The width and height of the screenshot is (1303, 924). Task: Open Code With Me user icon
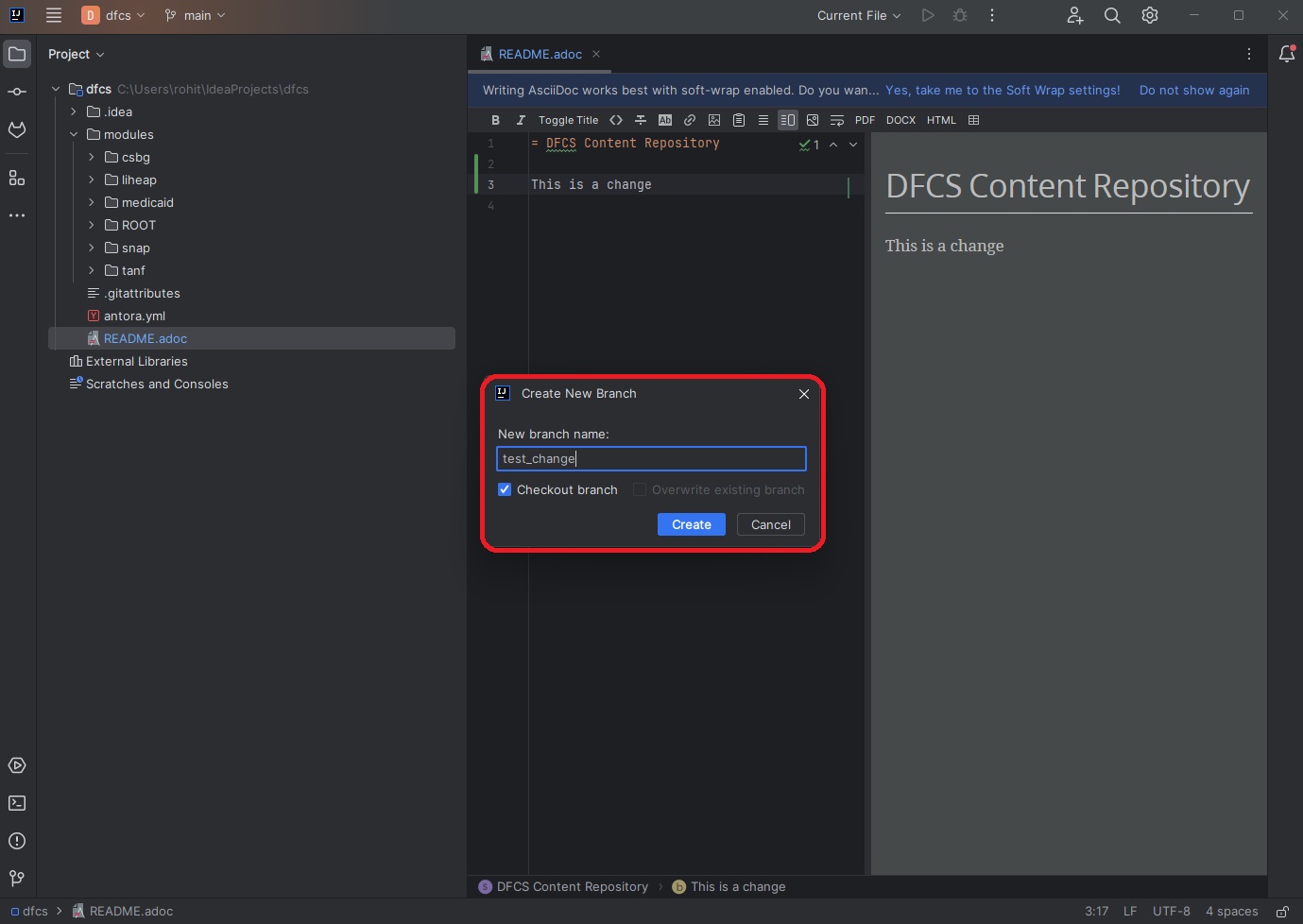coord(1075,15)
